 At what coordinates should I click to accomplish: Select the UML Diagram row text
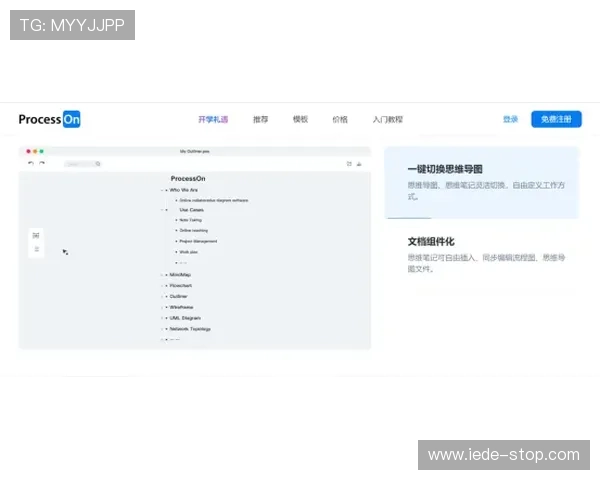(185, 318)
